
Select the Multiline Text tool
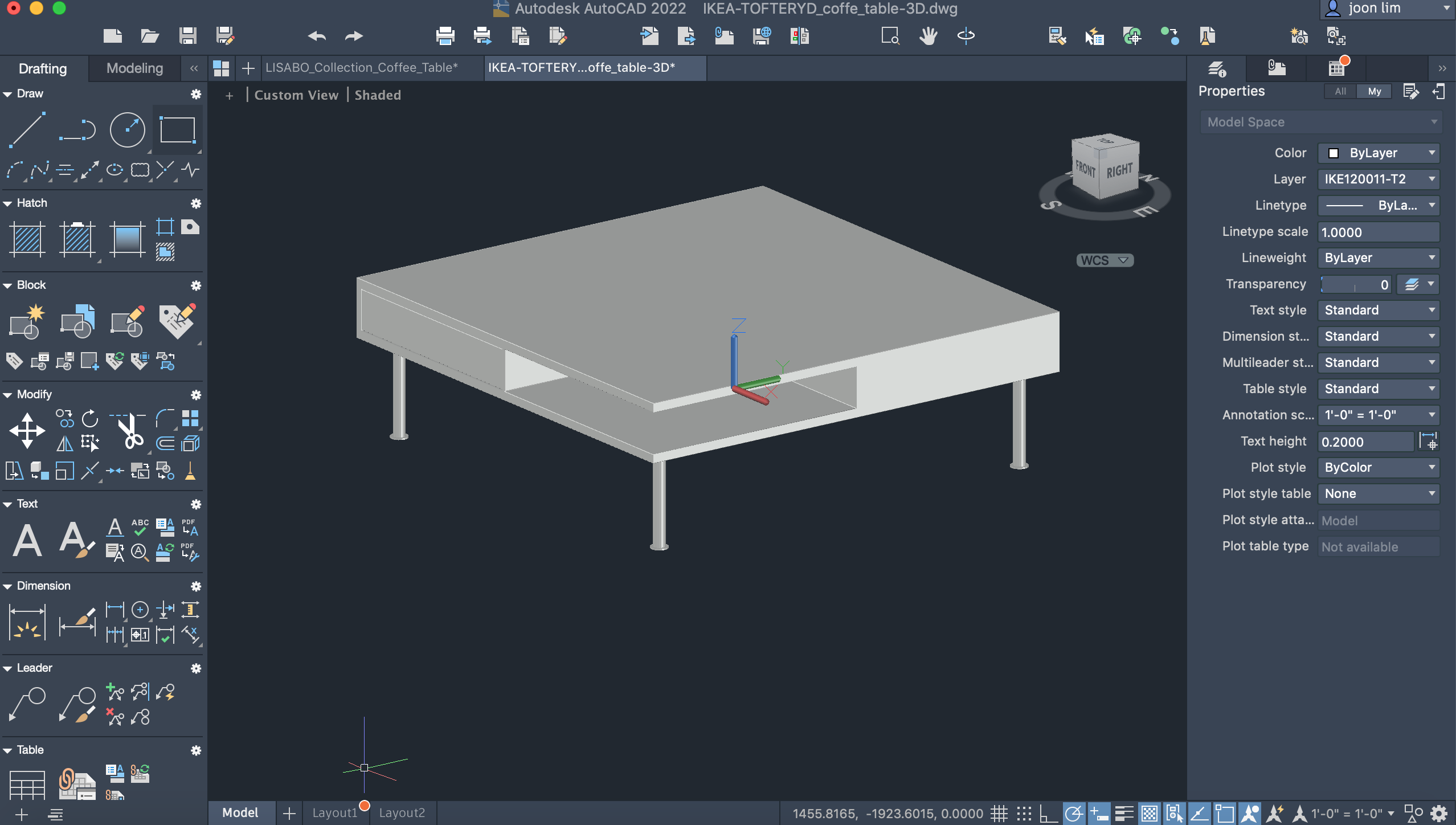(27, 539)
